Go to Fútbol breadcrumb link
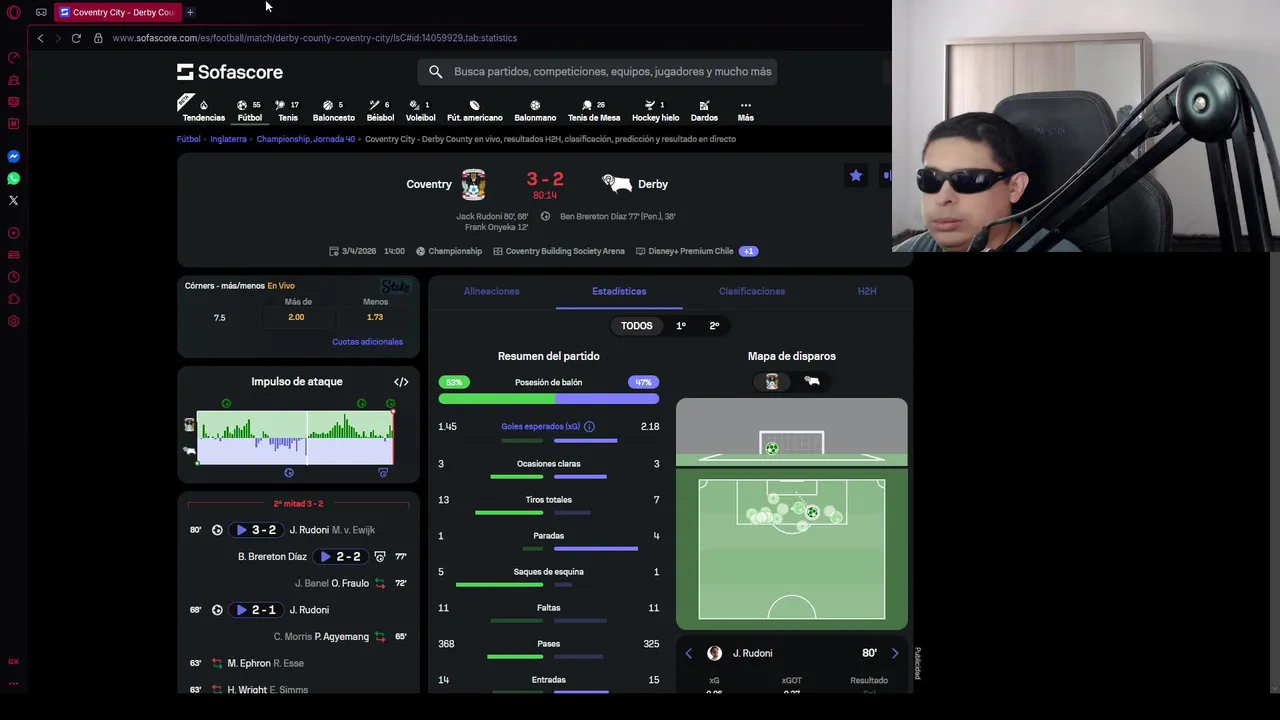This screenshot has height=720, width=1280. 189,139
